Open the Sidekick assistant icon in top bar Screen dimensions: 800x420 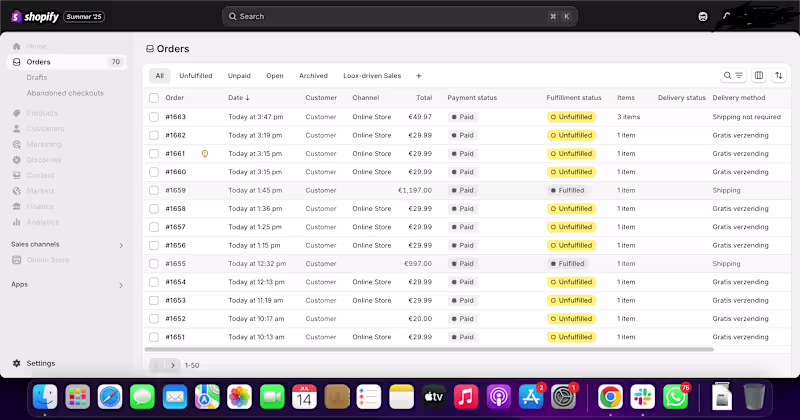(703, 16)
